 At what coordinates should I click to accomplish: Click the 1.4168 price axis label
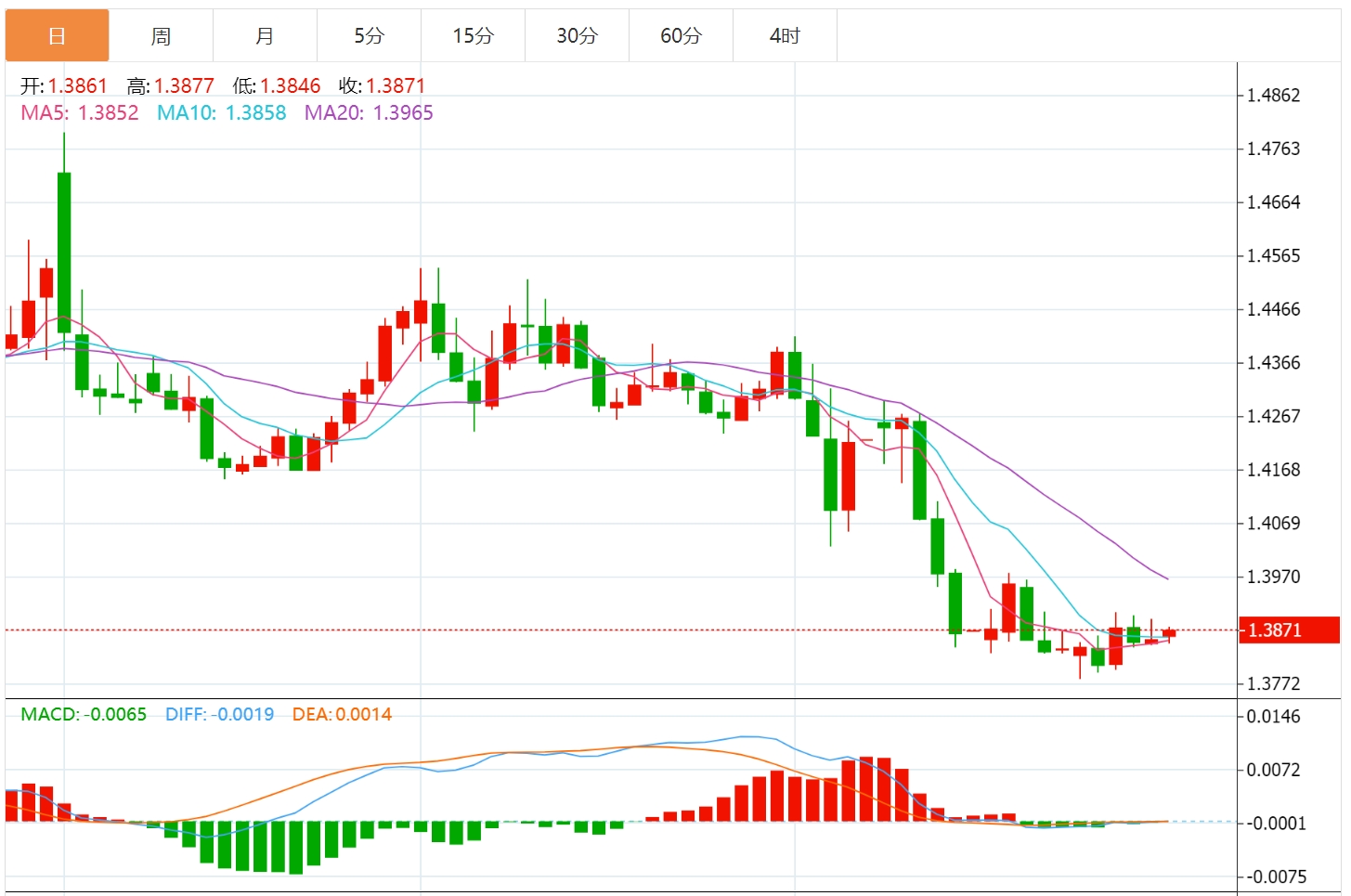(1274, 470)
